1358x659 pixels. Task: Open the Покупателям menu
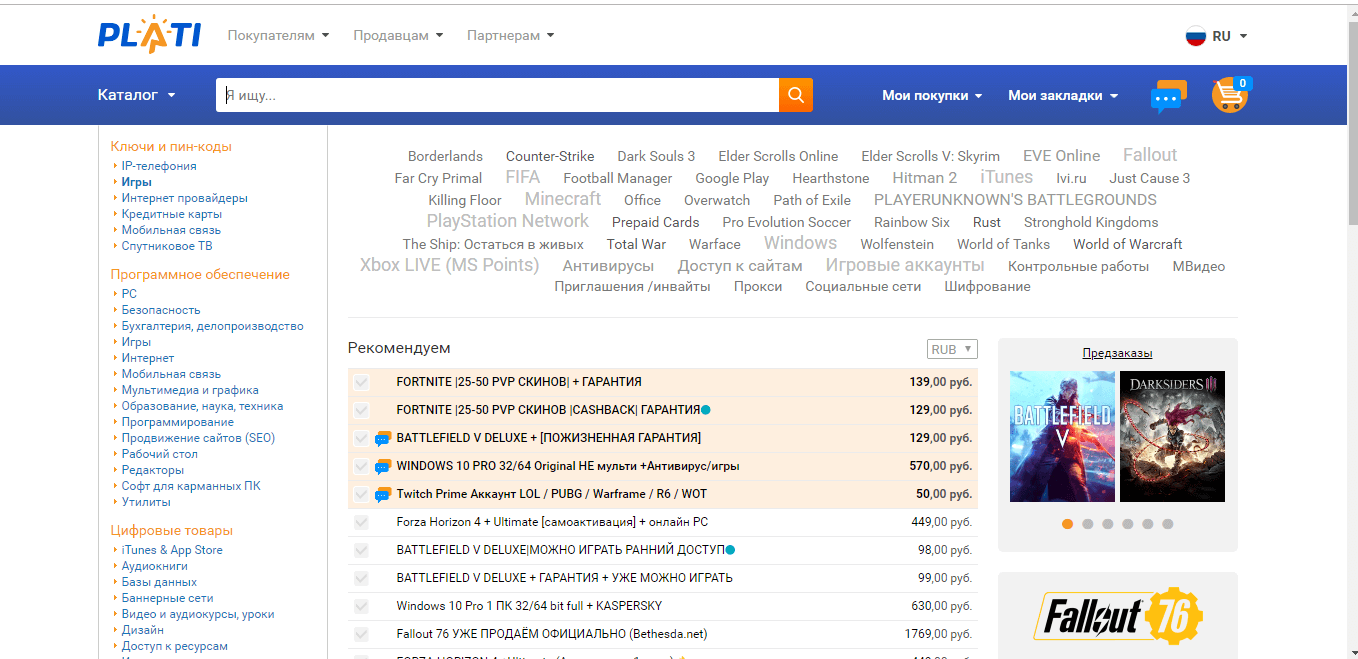pyautogui.click(x=278, y=36)
